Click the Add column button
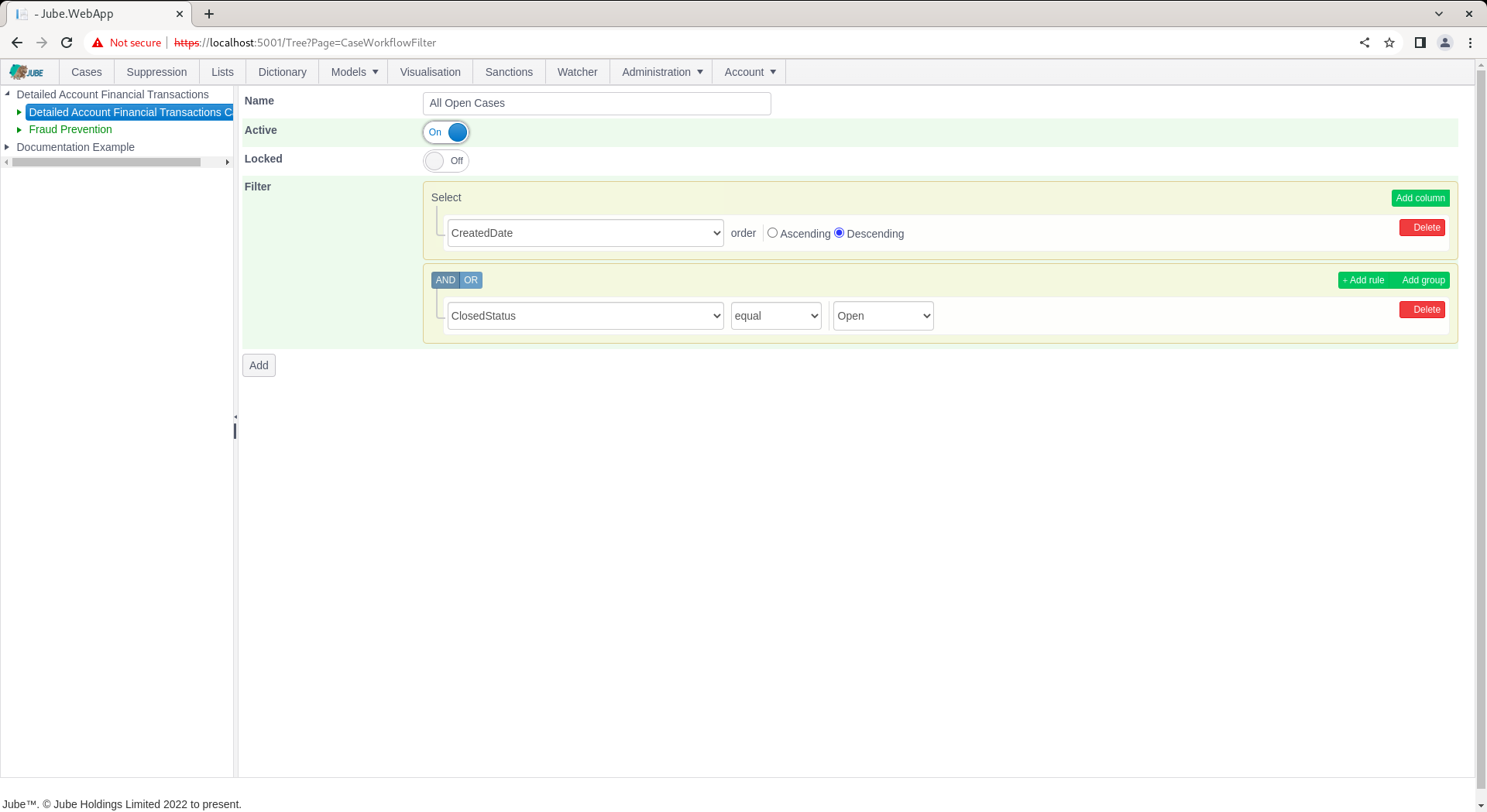 pos(1420,198)
